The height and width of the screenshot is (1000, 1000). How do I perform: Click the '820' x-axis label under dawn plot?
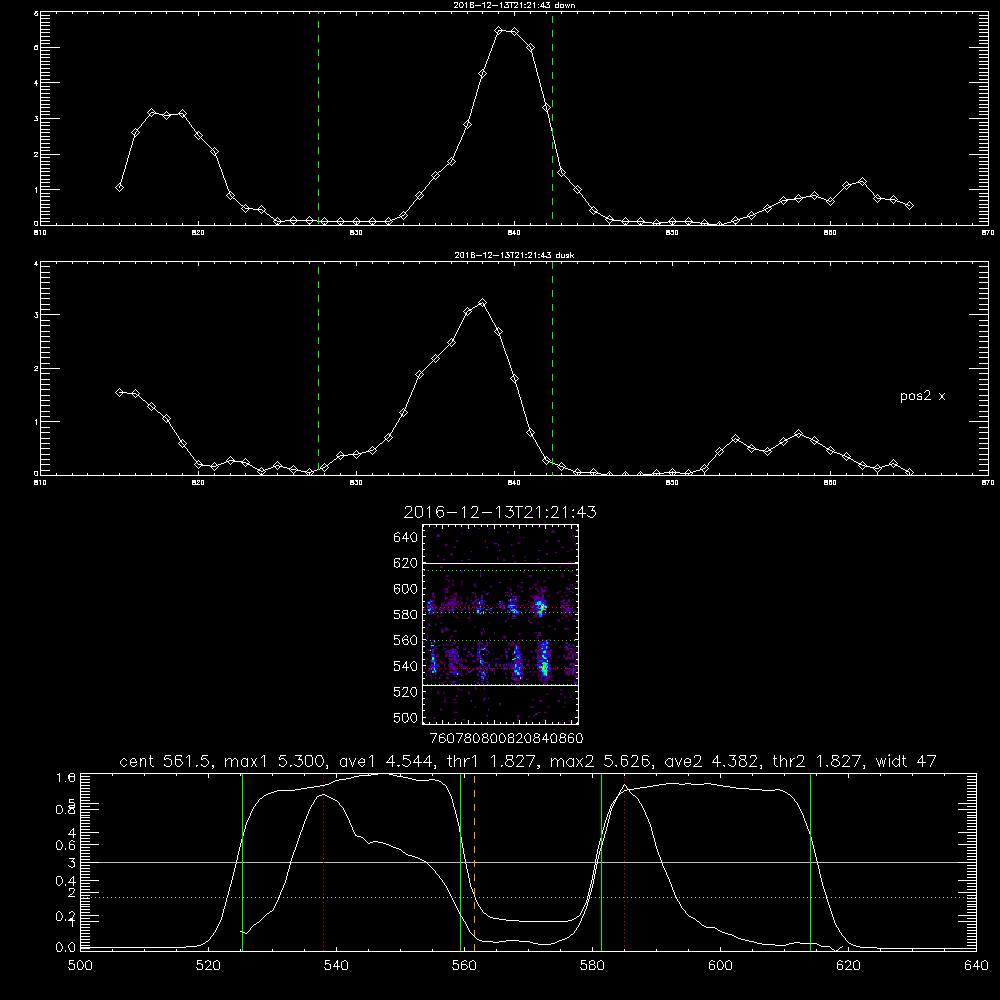point(198,233)
